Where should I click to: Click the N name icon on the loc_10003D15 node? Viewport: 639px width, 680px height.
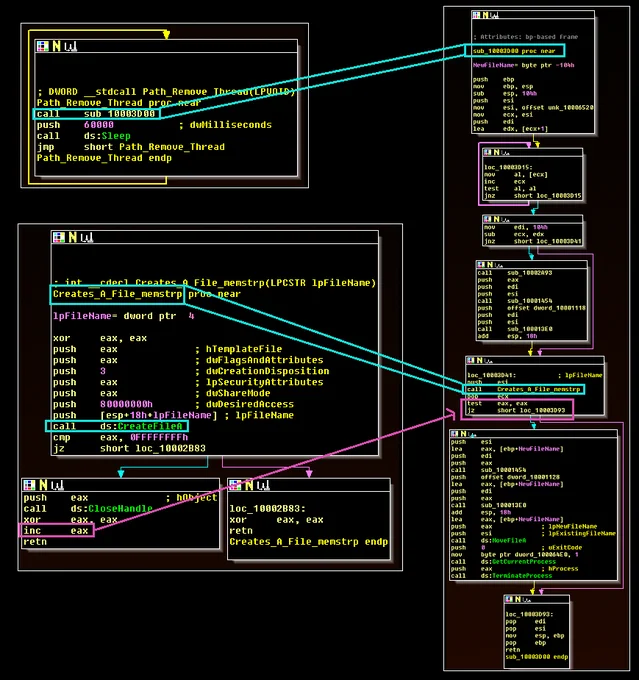[x=496, y=152]
